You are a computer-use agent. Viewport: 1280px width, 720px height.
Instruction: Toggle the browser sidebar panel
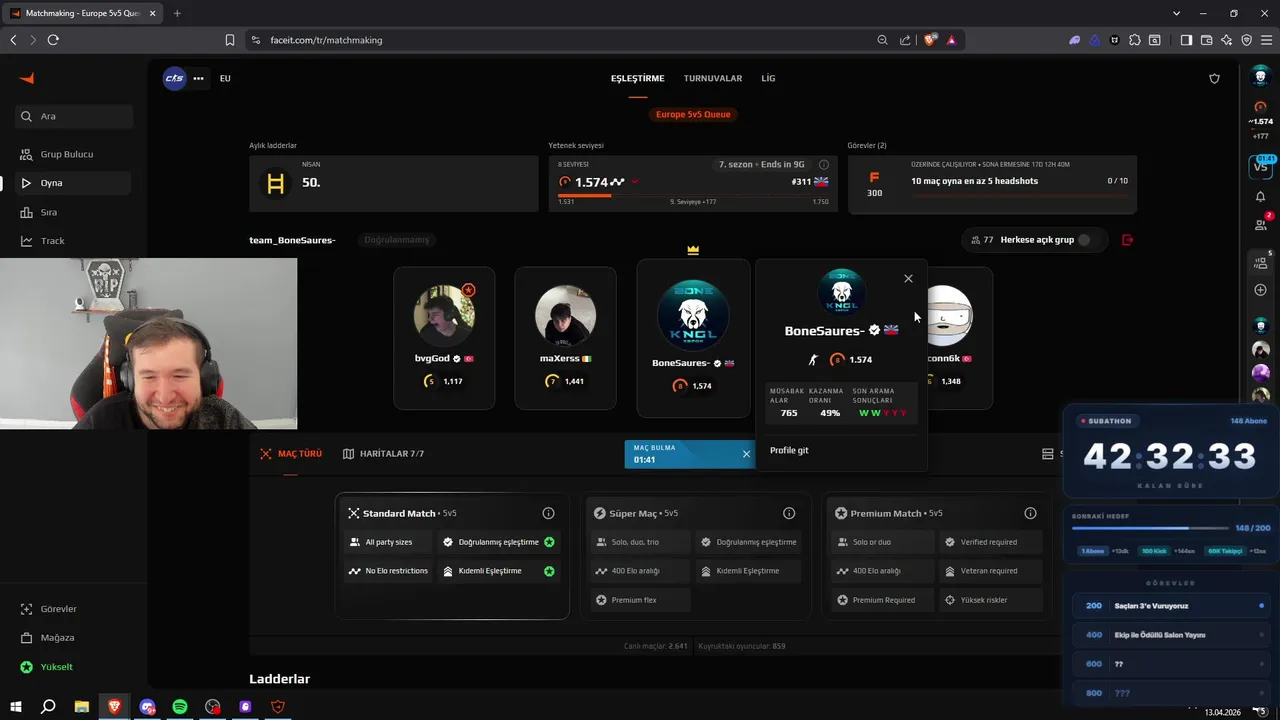tap(1186, 40)
